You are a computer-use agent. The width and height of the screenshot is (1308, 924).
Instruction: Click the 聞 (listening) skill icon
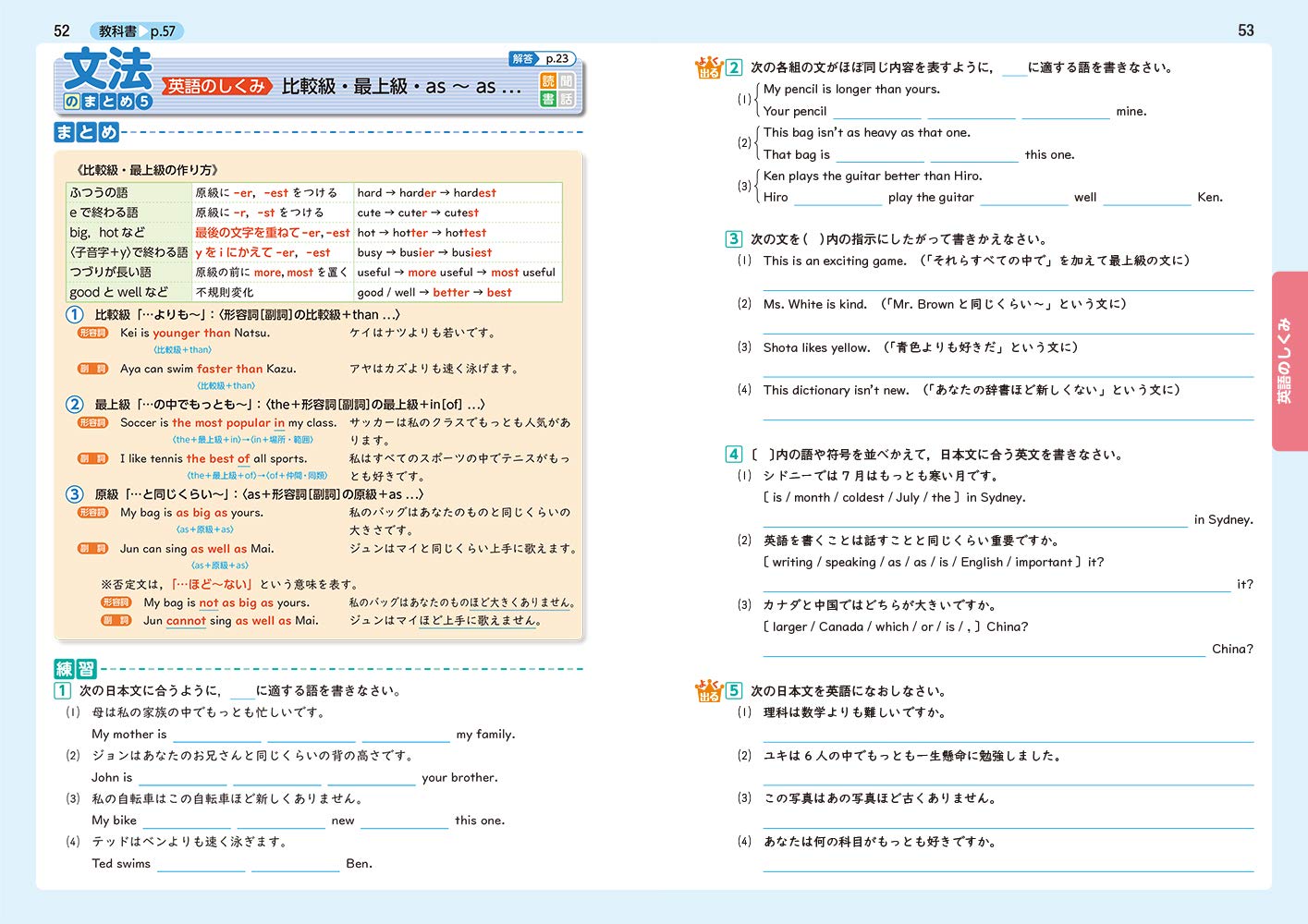pyautogui.click(x=568, y=80)
